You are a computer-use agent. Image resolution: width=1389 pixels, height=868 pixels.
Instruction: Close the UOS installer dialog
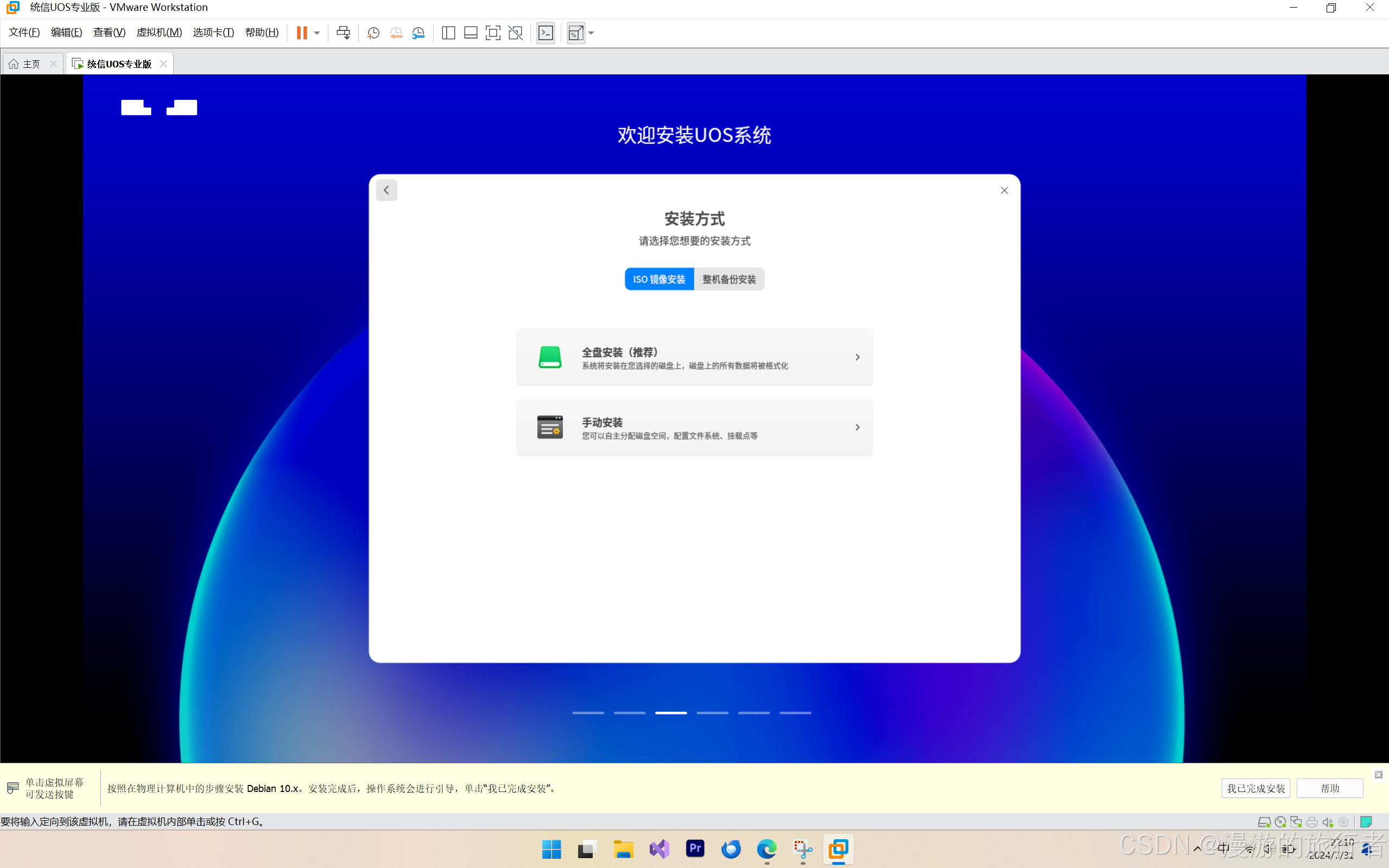click(x=1004, y=190)
